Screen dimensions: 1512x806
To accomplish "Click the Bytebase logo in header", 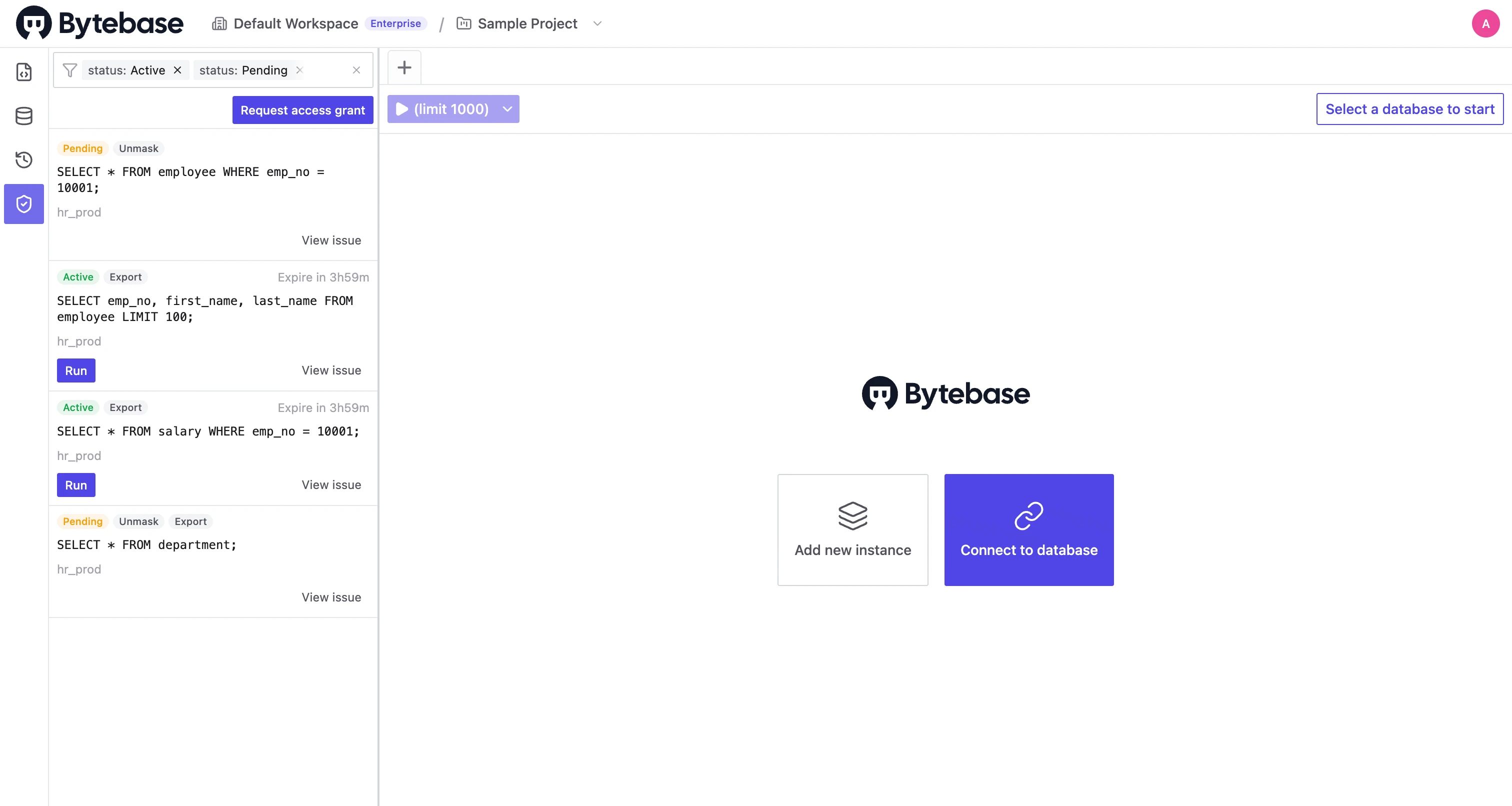I will (100, 23).
